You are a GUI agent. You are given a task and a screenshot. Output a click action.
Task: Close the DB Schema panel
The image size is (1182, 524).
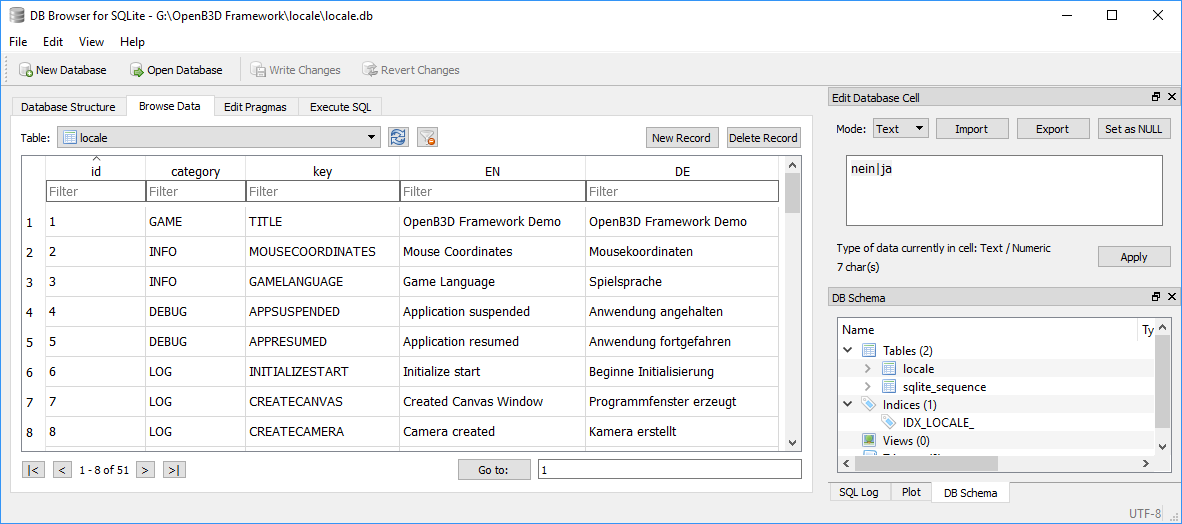coord(1171,297)
